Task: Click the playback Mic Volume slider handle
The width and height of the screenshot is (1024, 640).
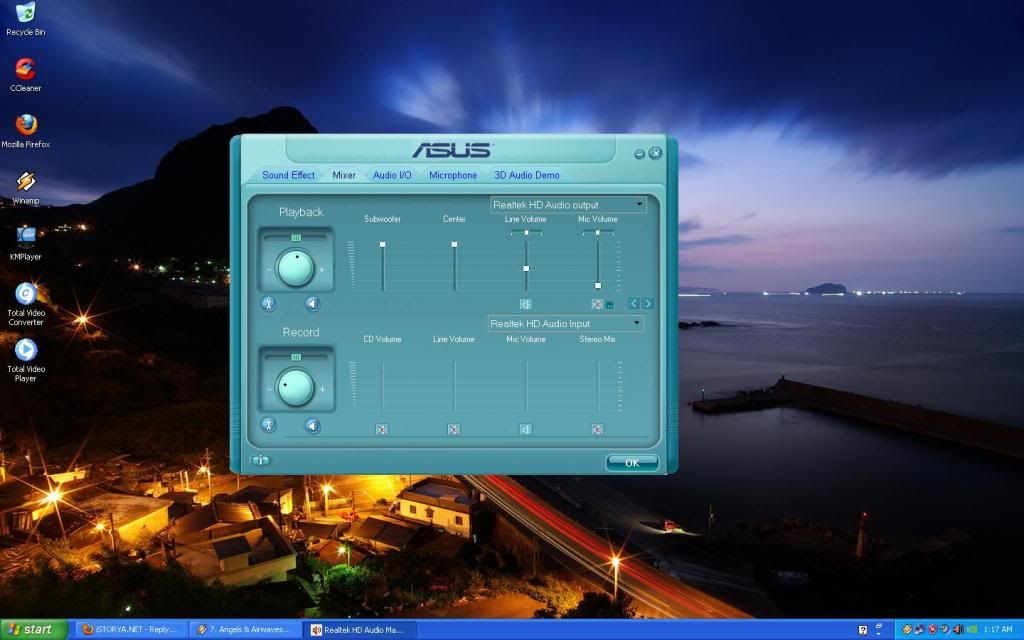Action: [x=598, y=285]
